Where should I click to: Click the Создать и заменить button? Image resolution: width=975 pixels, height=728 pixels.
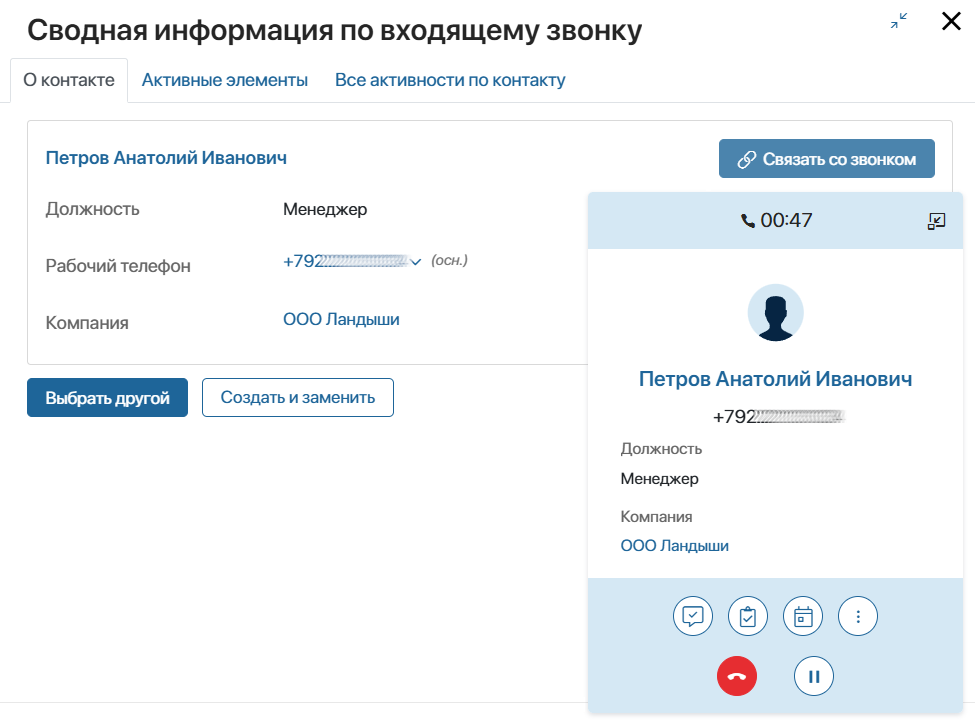tap(298, 397)
